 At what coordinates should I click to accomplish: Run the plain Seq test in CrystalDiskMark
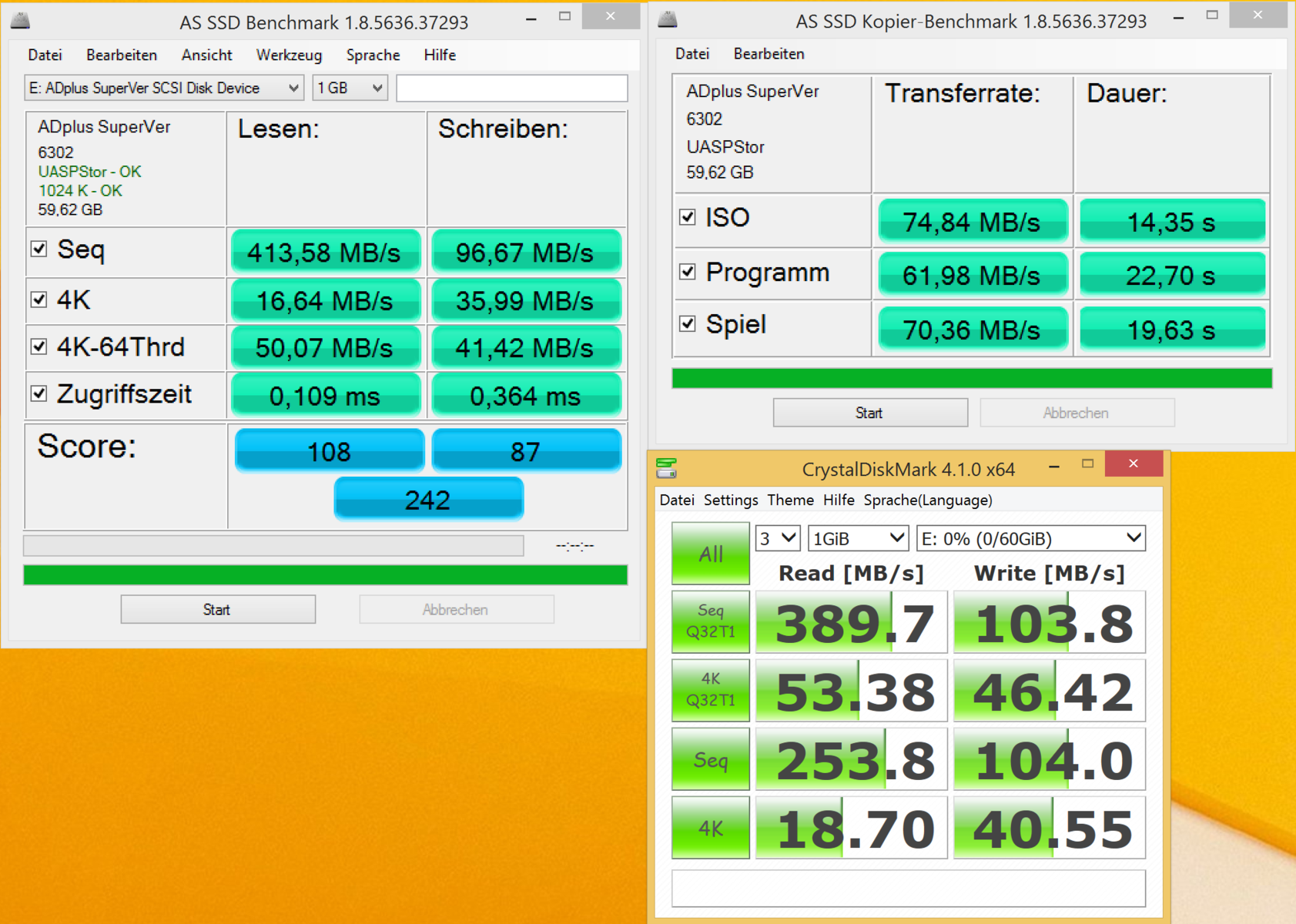[x=711, y=759]
